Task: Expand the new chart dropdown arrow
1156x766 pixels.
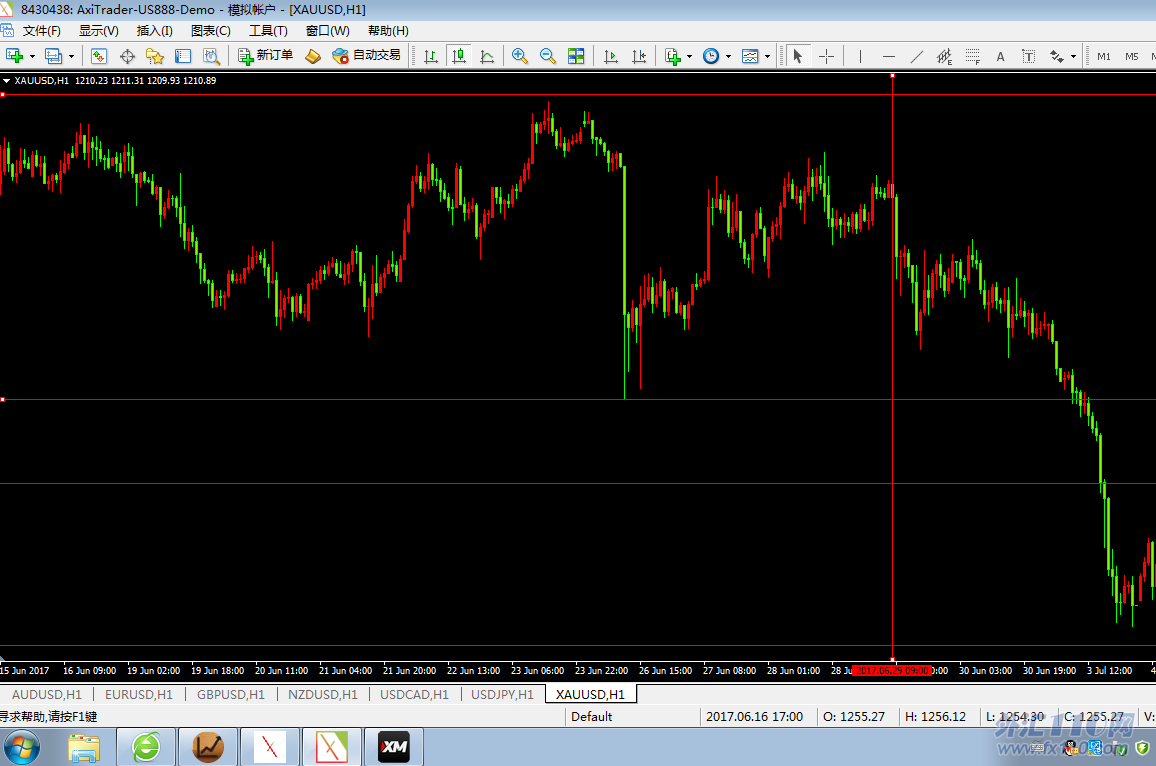Action: pyautogui.click(x=32, y=57)
